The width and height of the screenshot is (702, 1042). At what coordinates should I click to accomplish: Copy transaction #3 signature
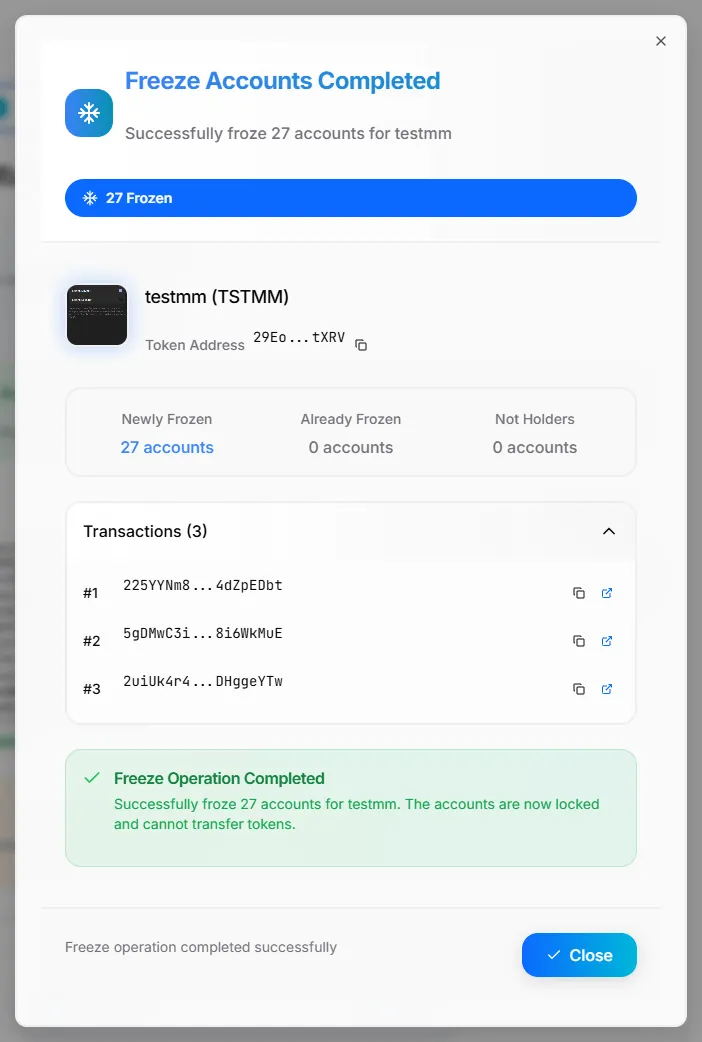click(578, 689)
